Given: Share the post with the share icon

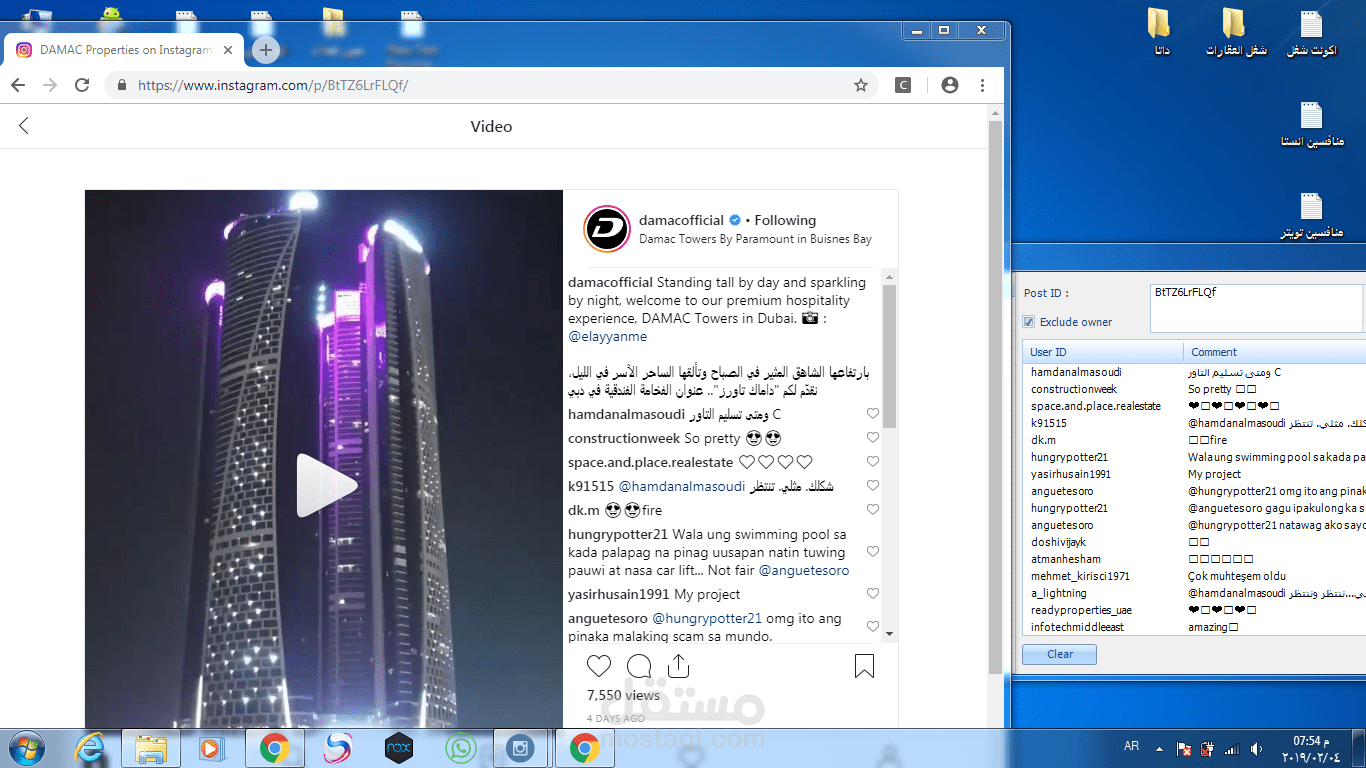Looking at the screenshot, I should [x=678, y=666].
